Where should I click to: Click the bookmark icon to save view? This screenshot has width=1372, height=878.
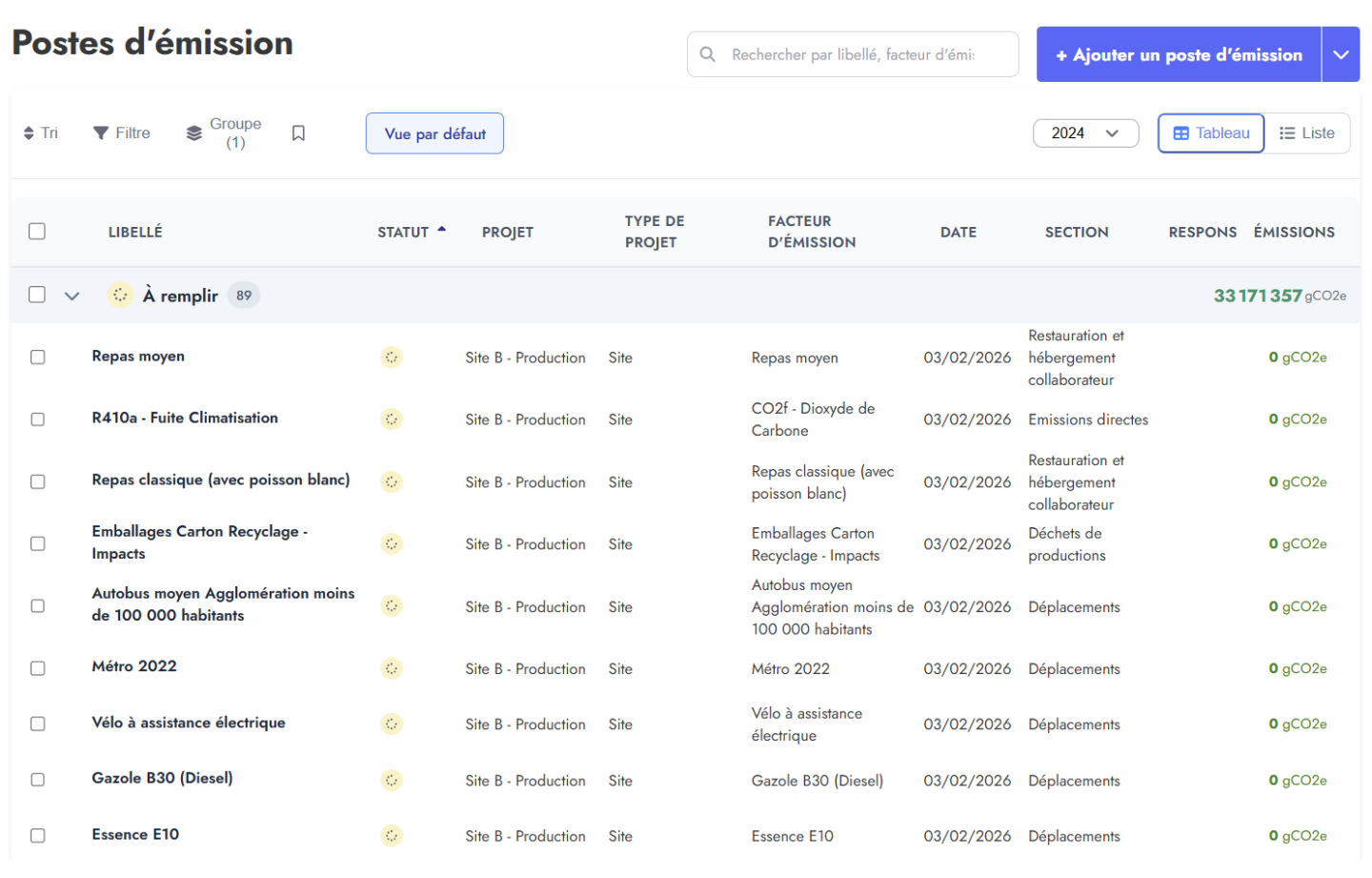pos(298,133)
